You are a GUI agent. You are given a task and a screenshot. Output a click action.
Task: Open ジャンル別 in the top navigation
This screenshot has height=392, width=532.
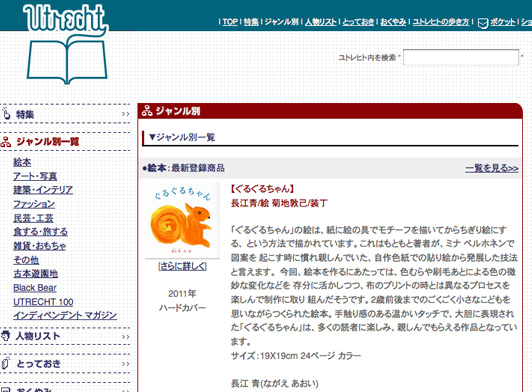(281, 22)
